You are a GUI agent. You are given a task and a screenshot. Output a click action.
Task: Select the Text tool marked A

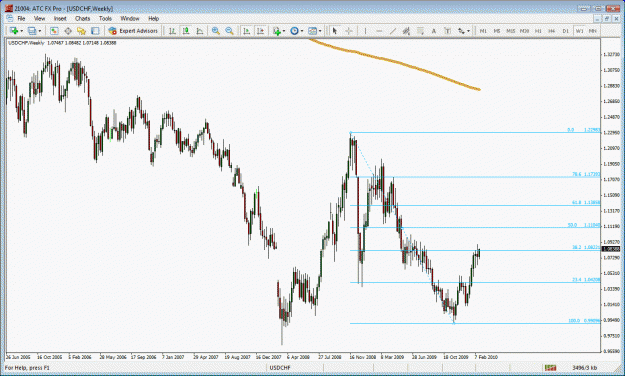tap(434, 31)
